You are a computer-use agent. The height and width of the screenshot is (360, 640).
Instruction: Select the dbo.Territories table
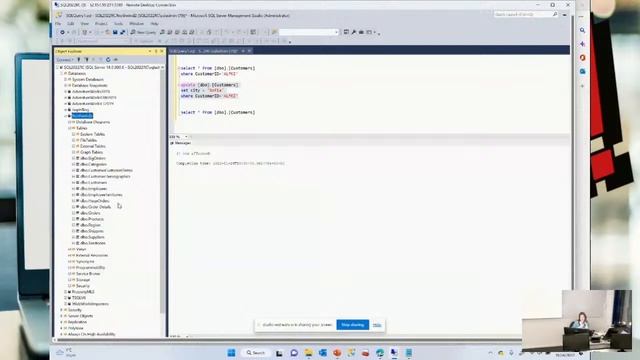93,243
